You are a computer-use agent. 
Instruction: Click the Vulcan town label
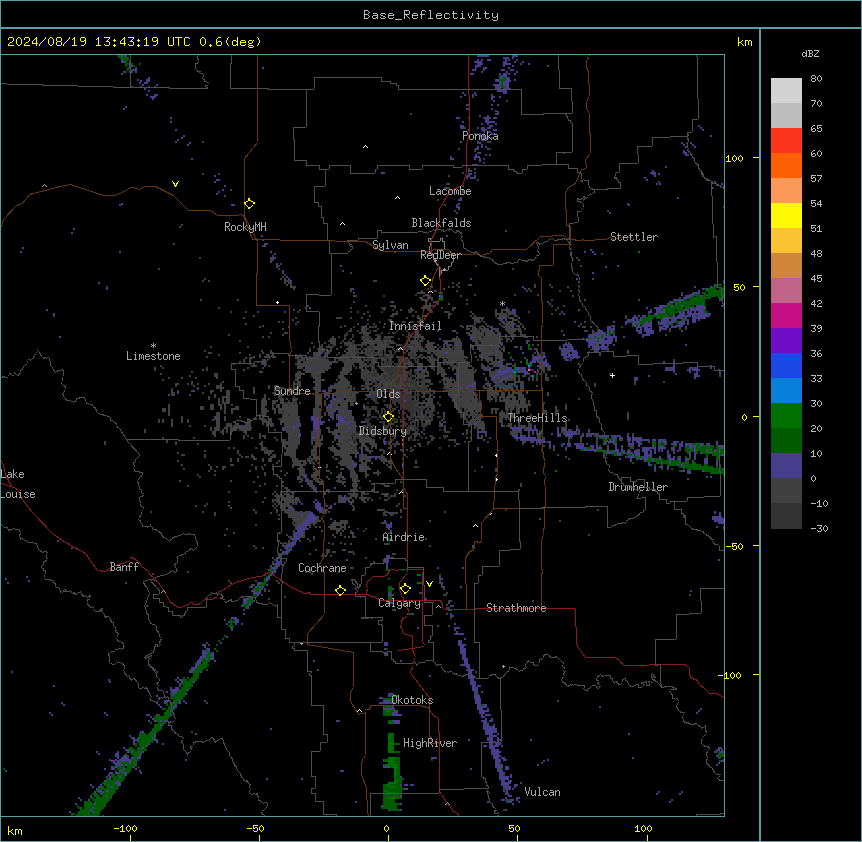tap(543, 792)
